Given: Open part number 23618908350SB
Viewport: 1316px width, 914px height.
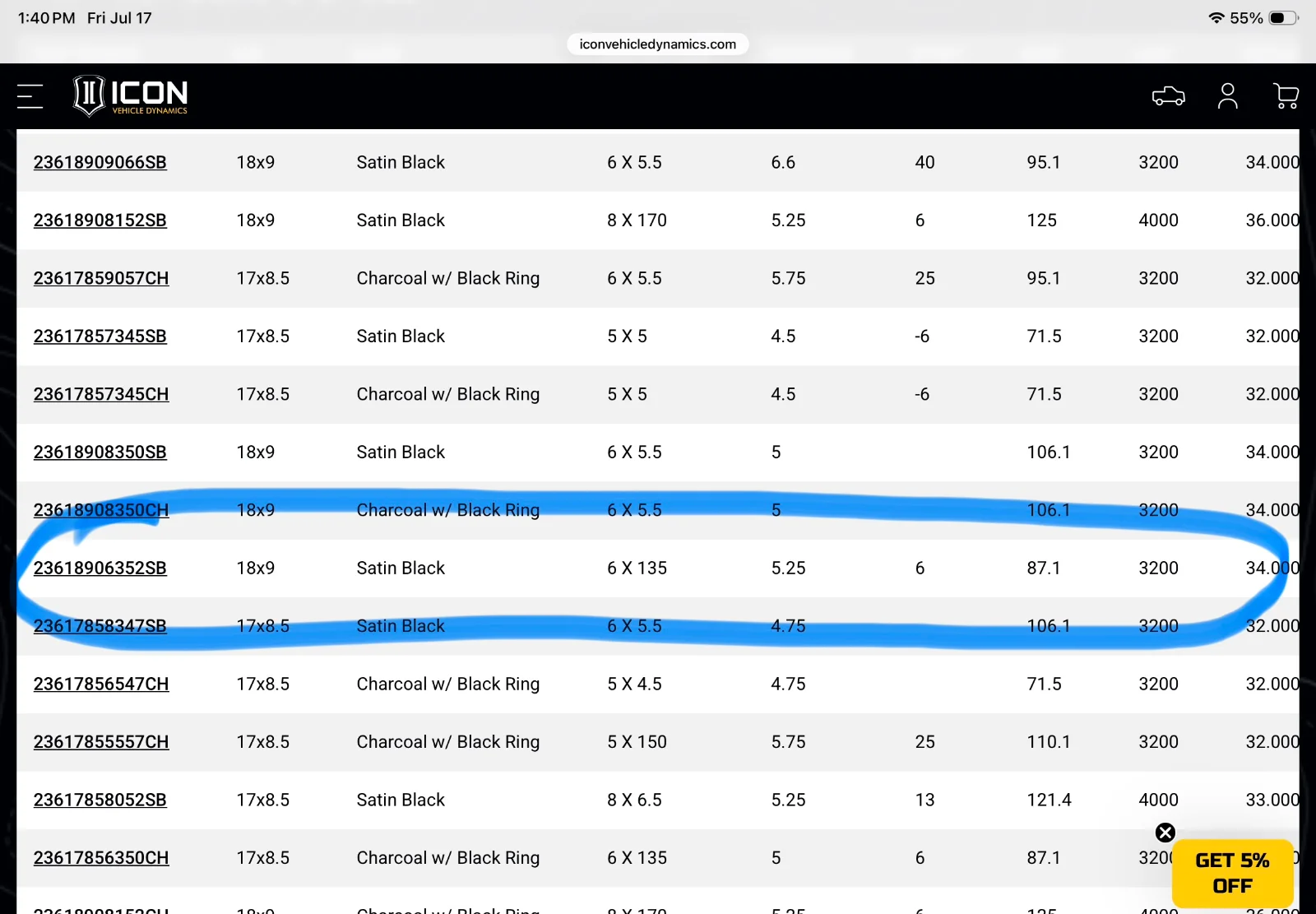Looking at the screenshot, I should point(100,452).
